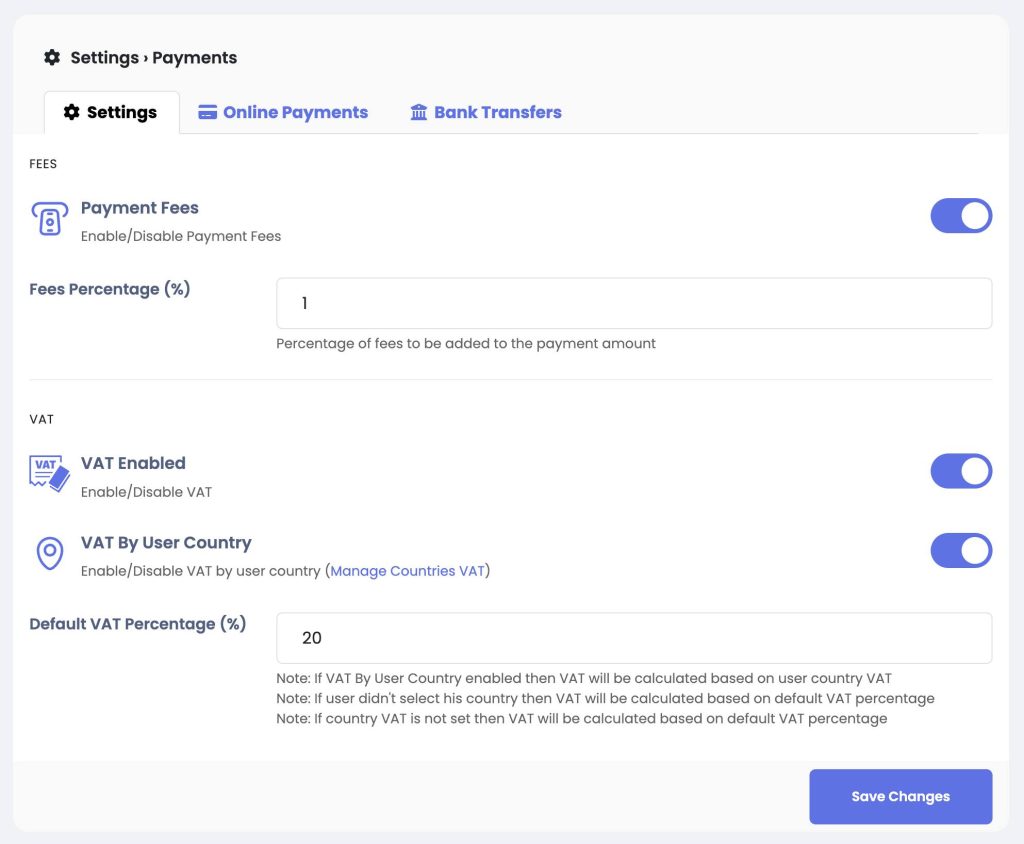Open the Settings tab
Viewport: 1024px width, 844px height.
pos(112,112)
